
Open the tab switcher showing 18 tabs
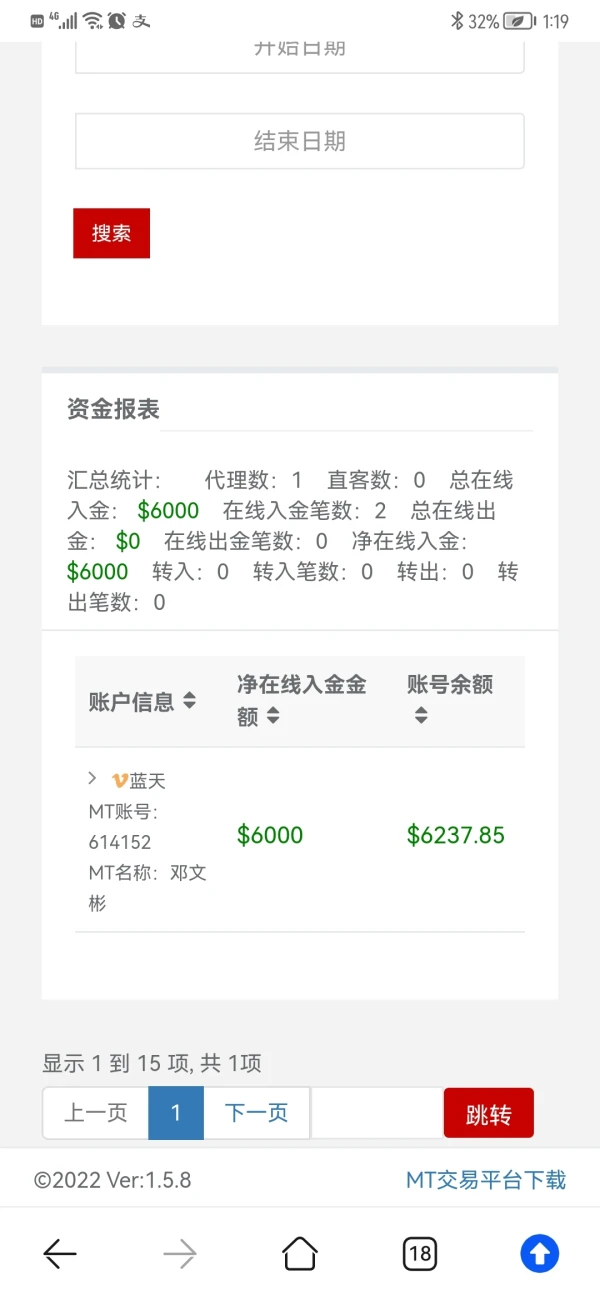[x=420, y=1253]
